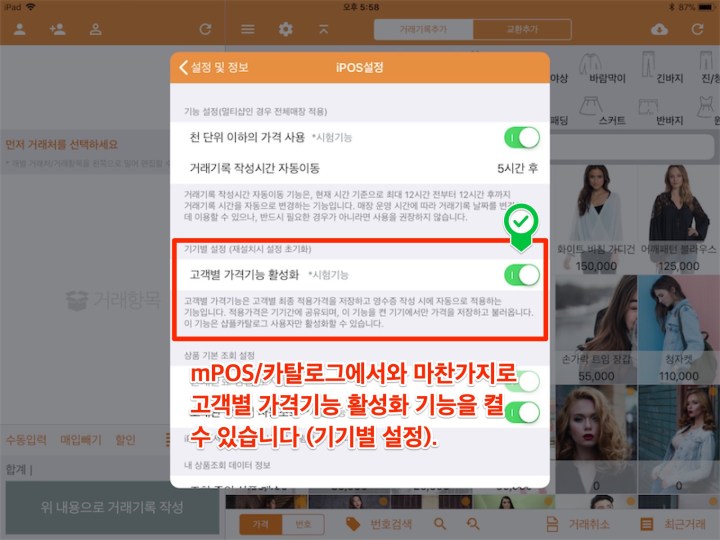Tap the 110,000 price label
This screenshot has height=540, width=720.
[679, 377]
